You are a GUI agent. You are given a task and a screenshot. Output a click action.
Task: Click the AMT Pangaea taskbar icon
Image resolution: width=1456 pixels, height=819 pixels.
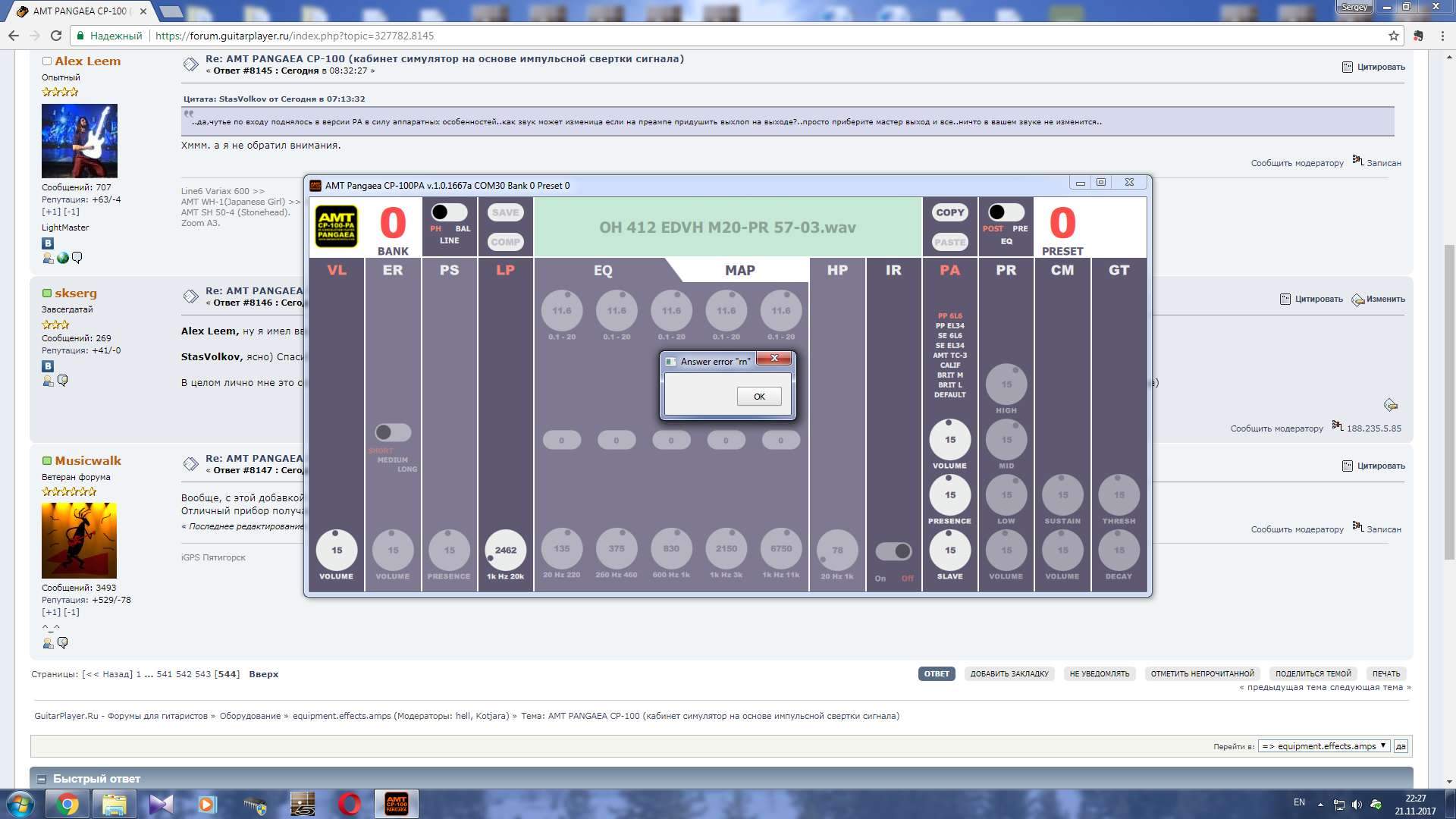(396, 804)
